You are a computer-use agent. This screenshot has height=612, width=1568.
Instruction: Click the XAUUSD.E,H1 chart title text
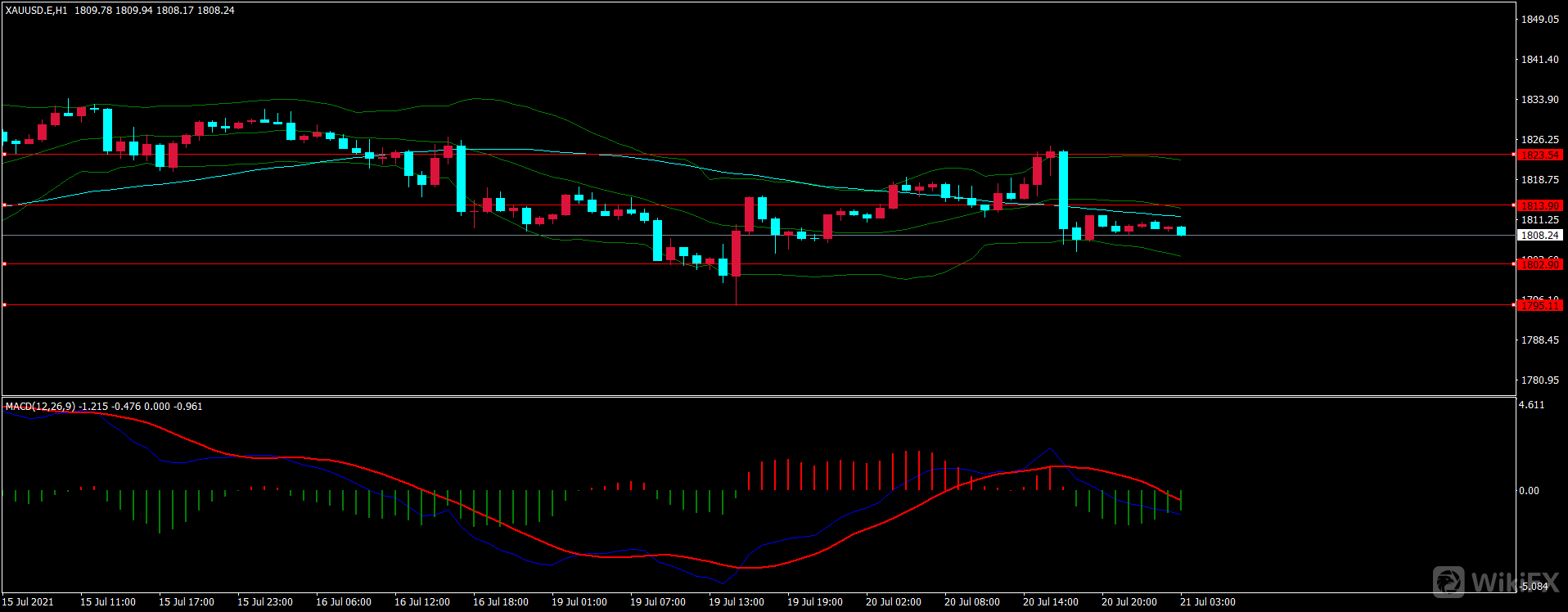point(37,11)
